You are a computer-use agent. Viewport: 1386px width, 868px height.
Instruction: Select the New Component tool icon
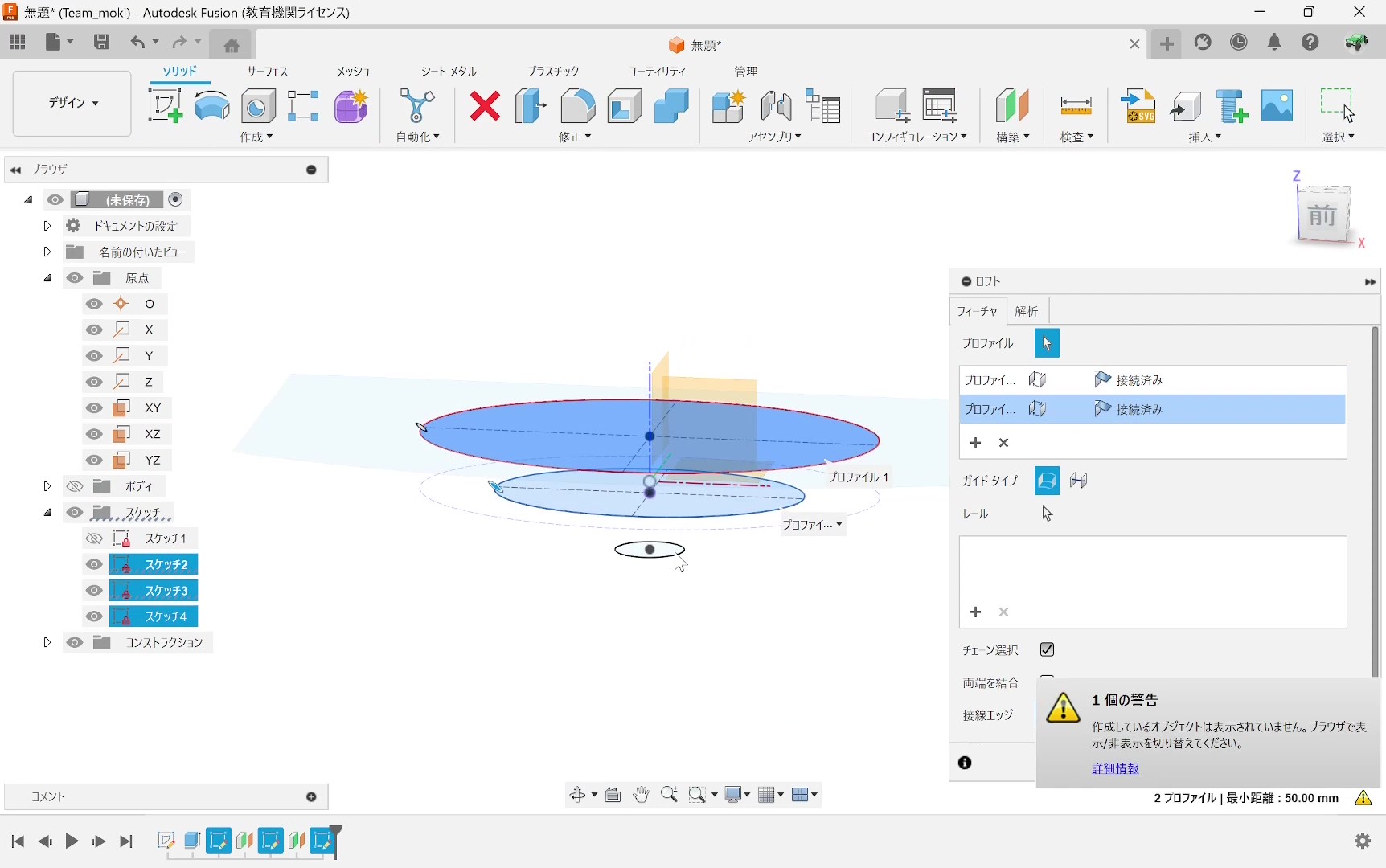pos(729,106)
